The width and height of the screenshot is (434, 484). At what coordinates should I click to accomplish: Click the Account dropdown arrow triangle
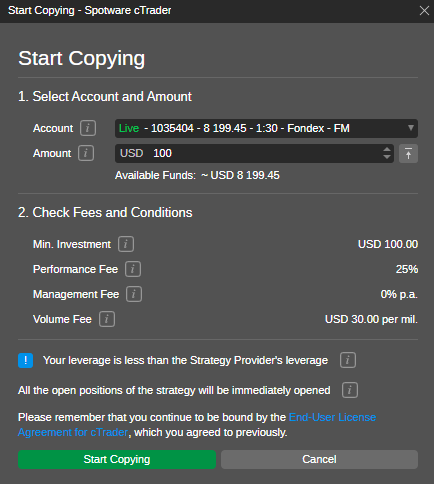tap(411, 128)
